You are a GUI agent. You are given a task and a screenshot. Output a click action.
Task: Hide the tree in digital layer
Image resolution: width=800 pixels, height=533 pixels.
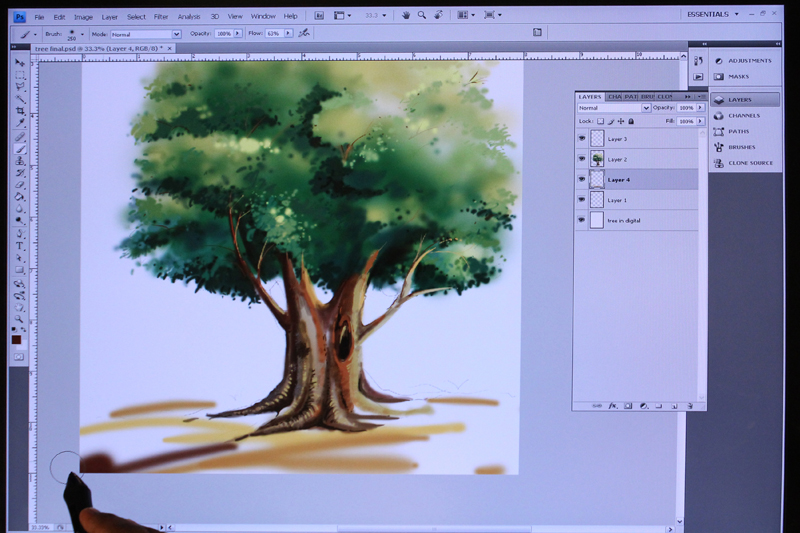(582, 220)
